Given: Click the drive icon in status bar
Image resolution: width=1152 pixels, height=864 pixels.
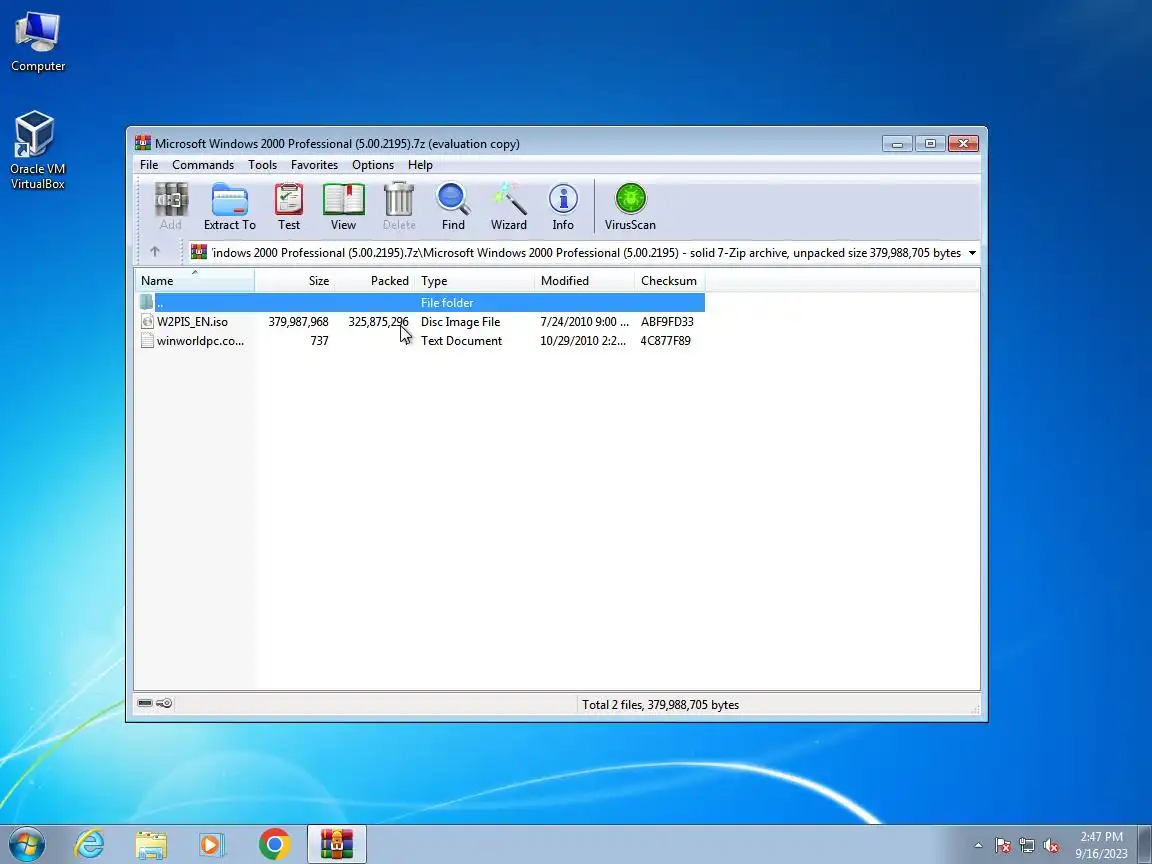Looking at the screenshot, I should tap(145, 703).
